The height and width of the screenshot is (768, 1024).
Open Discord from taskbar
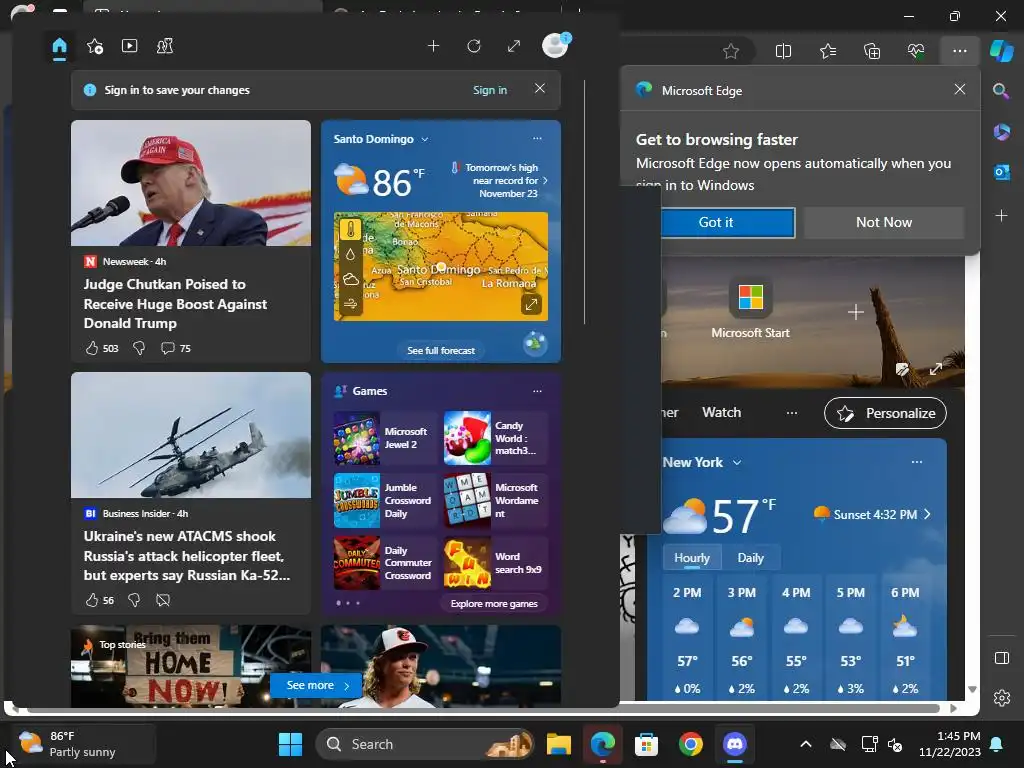[735, 744]
